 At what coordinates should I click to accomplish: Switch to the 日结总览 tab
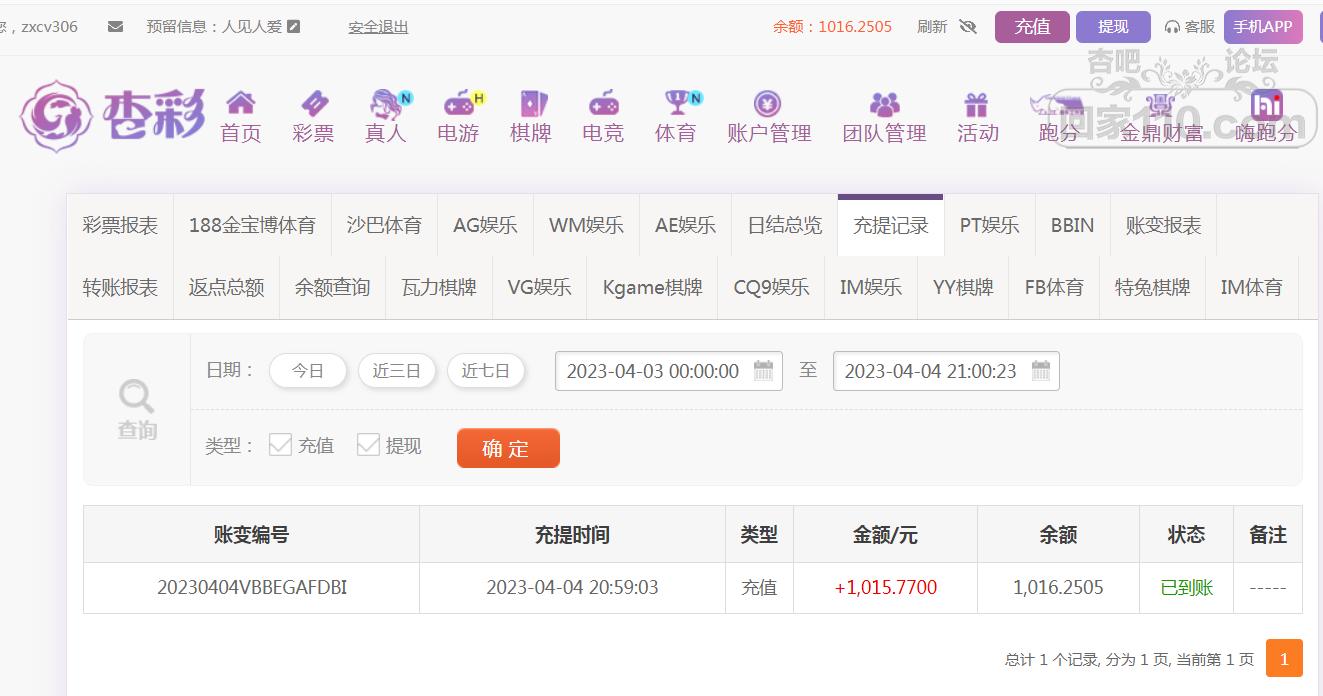point(784,226)
